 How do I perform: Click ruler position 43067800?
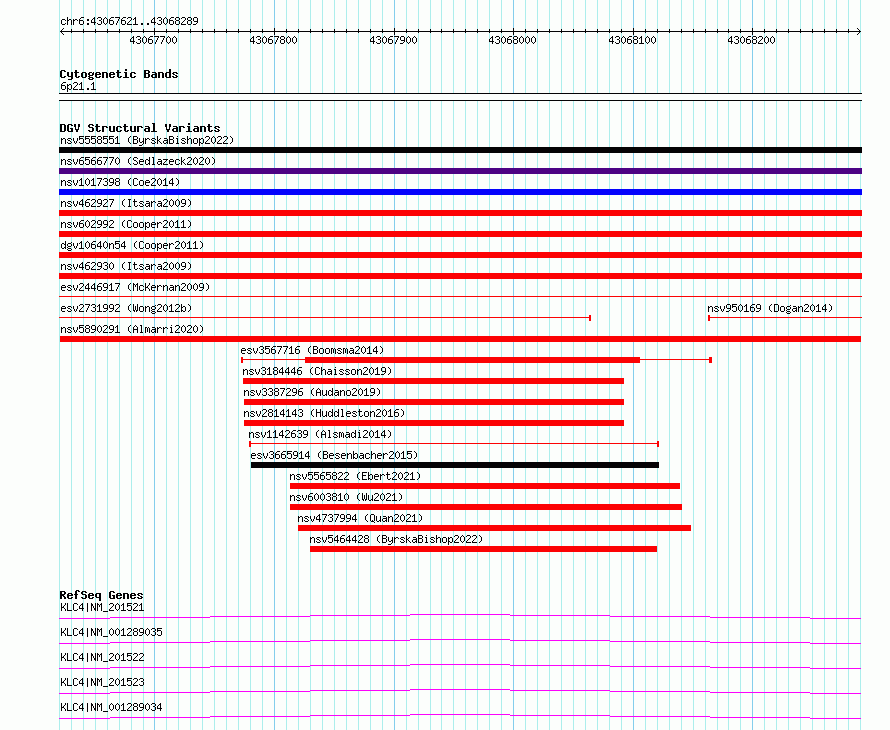point(273,40)
